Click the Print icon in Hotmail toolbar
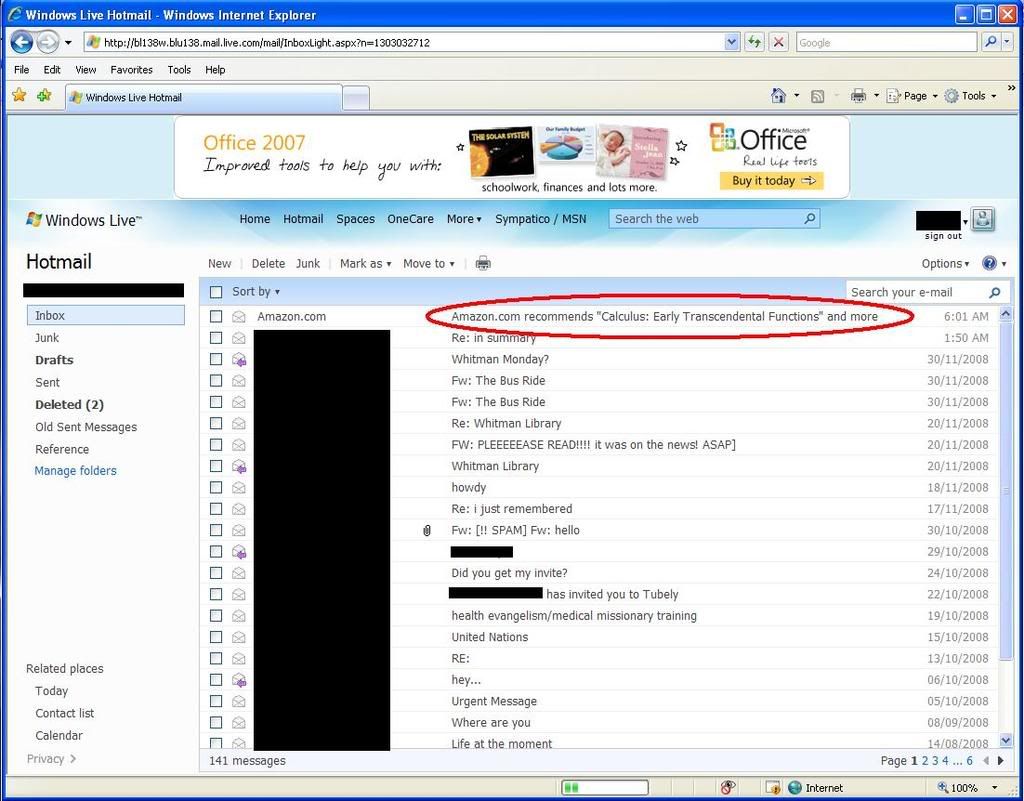 [483, 264]
